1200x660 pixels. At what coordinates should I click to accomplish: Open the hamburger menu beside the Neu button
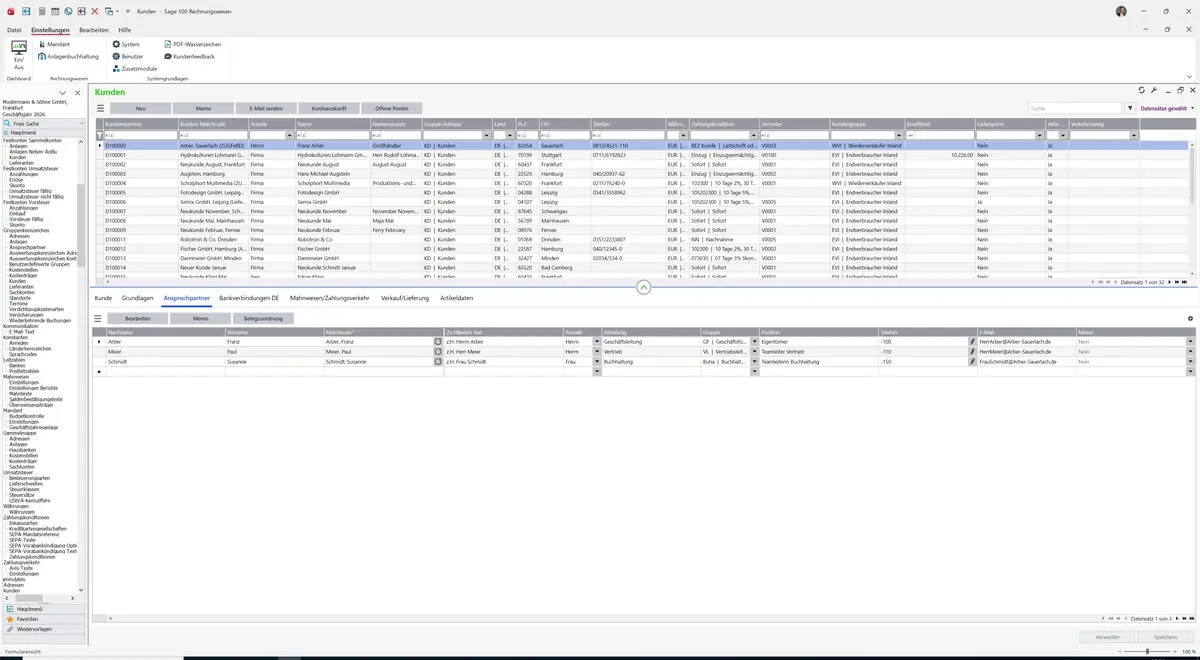pos(100,108)
